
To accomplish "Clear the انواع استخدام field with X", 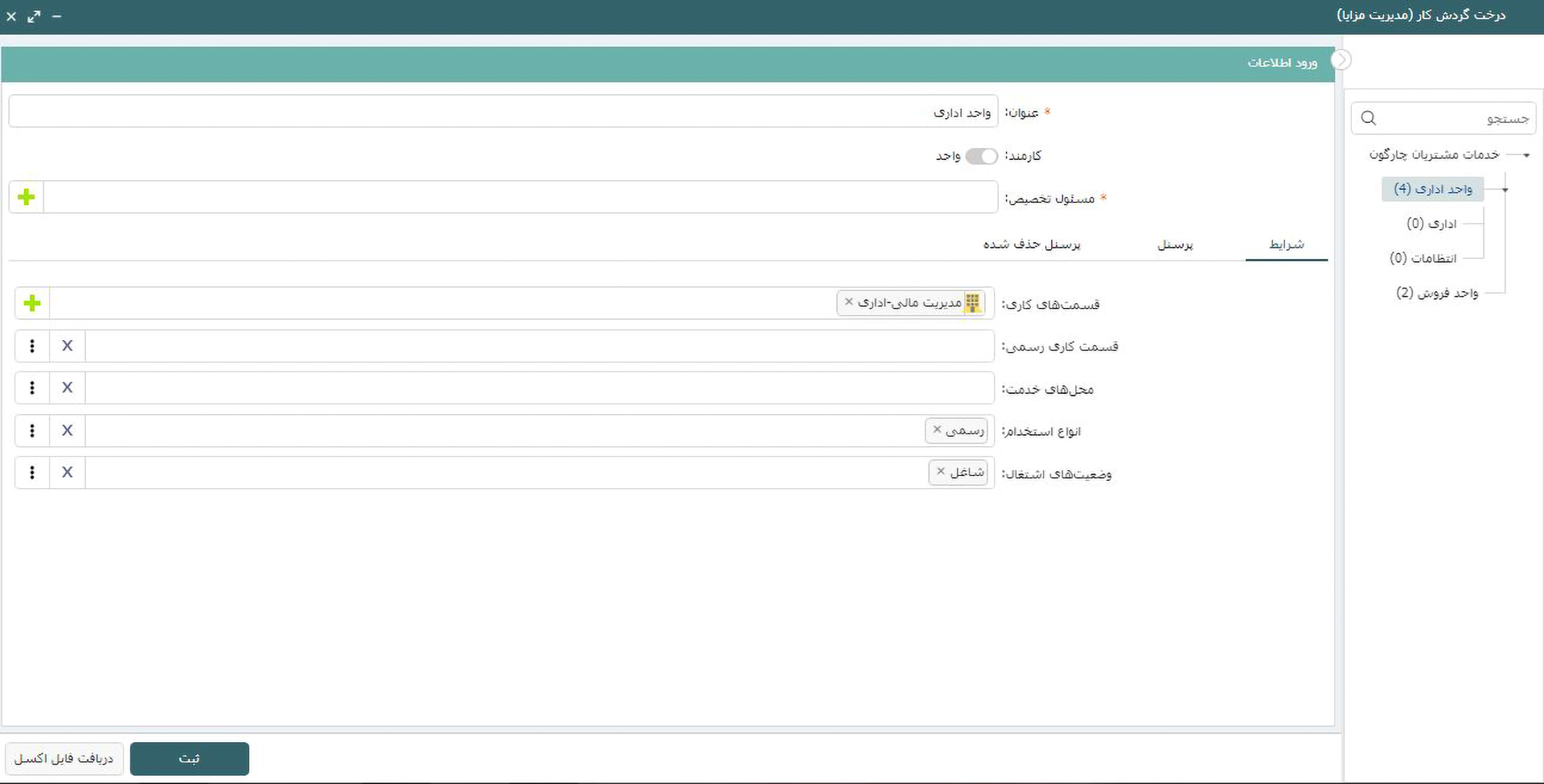I will [x=68, y=430].
